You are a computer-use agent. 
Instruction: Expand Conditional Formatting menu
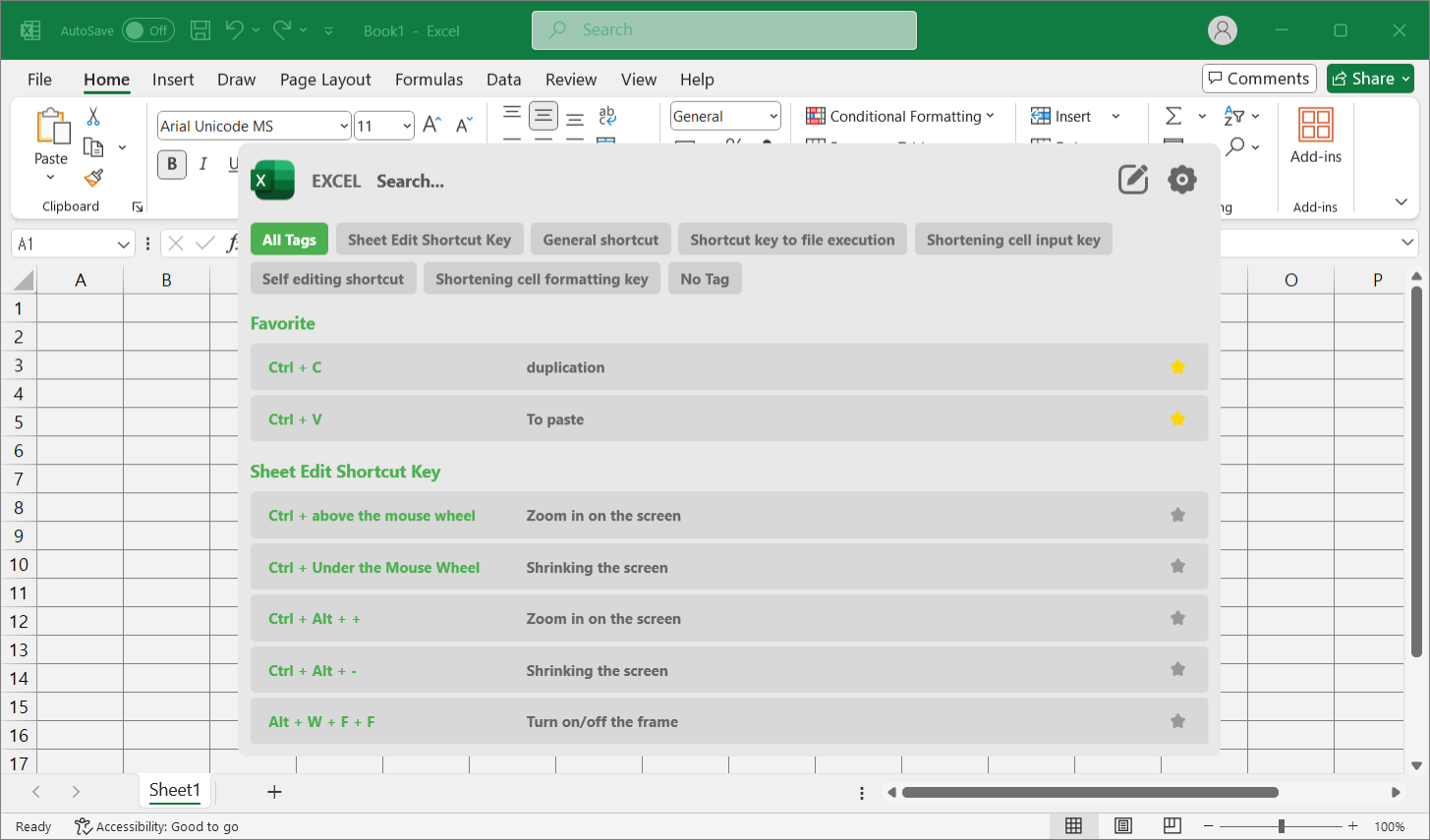tap(900, 116)
